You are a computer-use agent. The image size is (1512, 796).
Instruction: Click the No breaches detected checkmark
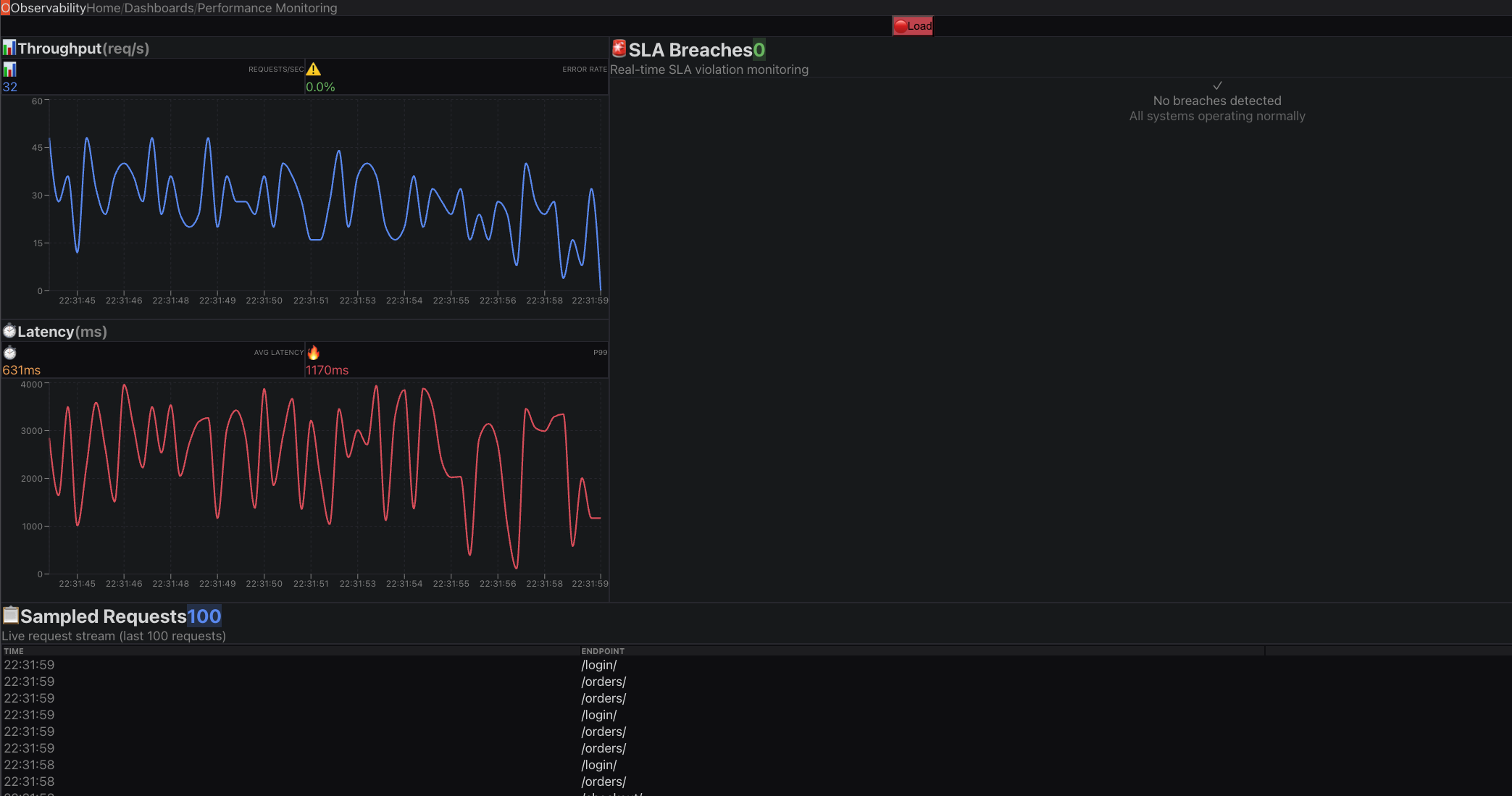[1217, 85]
